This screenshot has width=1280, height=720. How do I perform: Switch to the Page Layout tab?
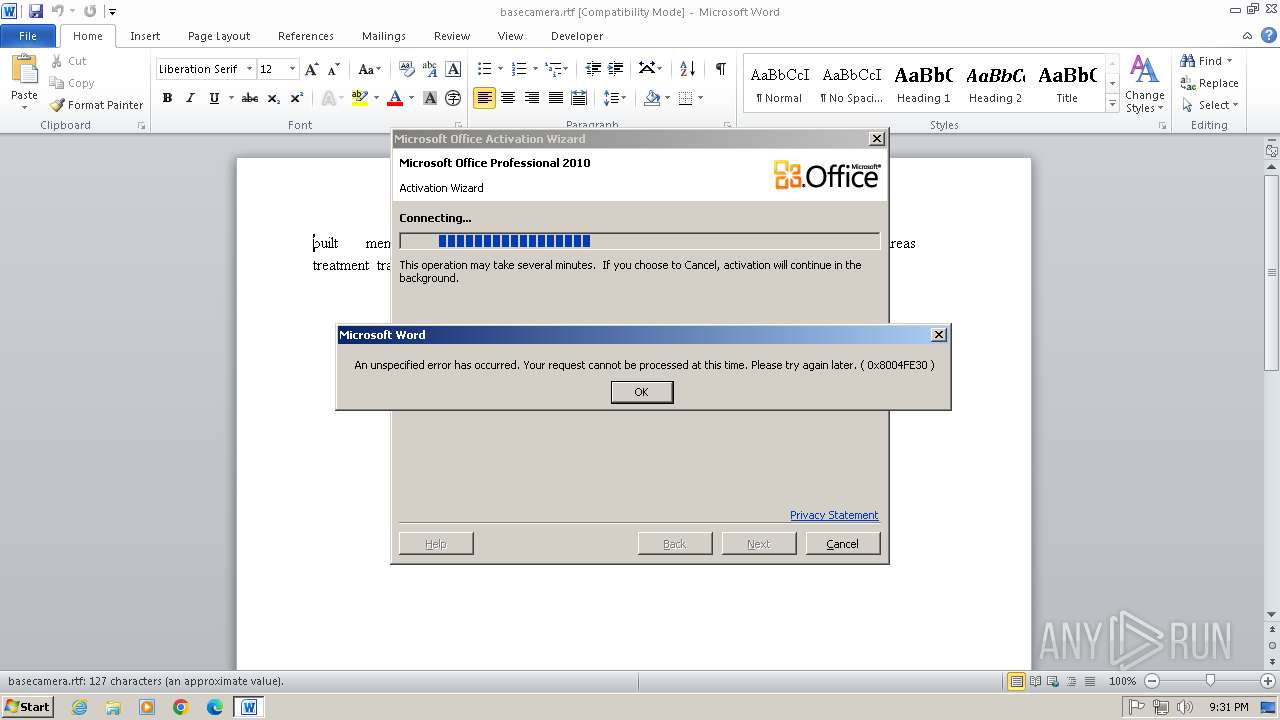point(219,36)
